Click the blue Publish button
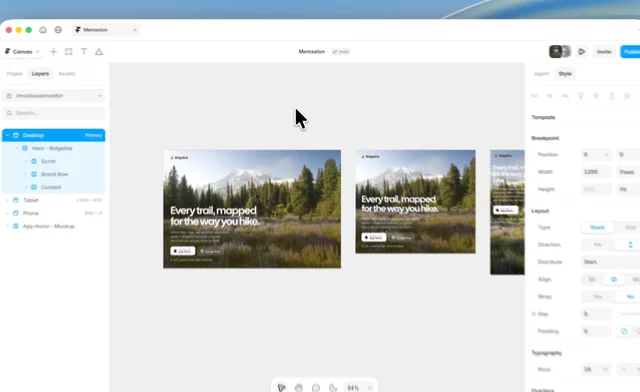Screen dimensions: 640x392 631,51
